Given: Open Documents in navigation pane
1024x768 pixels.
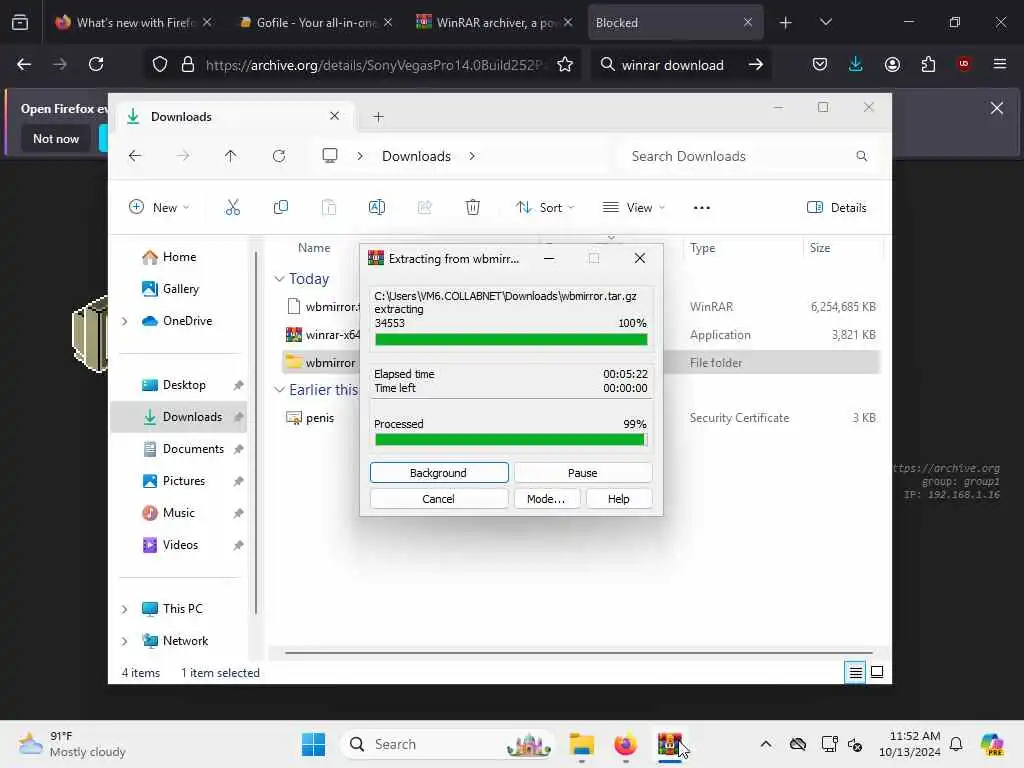Looking at the screenshot, I should 193,449.
